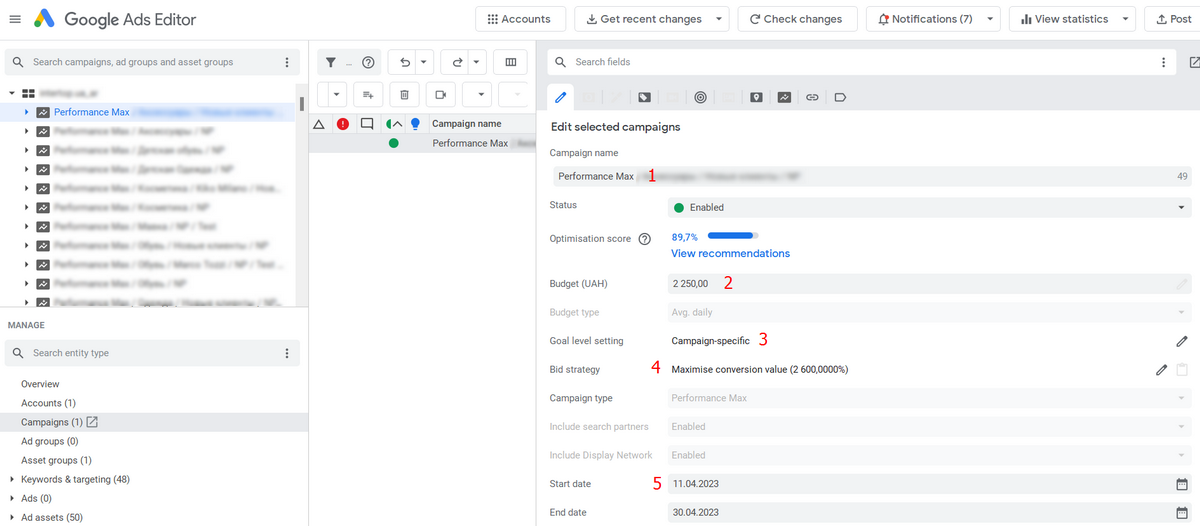Screen dimensions: 1200x526
Task: Open Include search partners dropdown
Action: (x=930, y=427)
